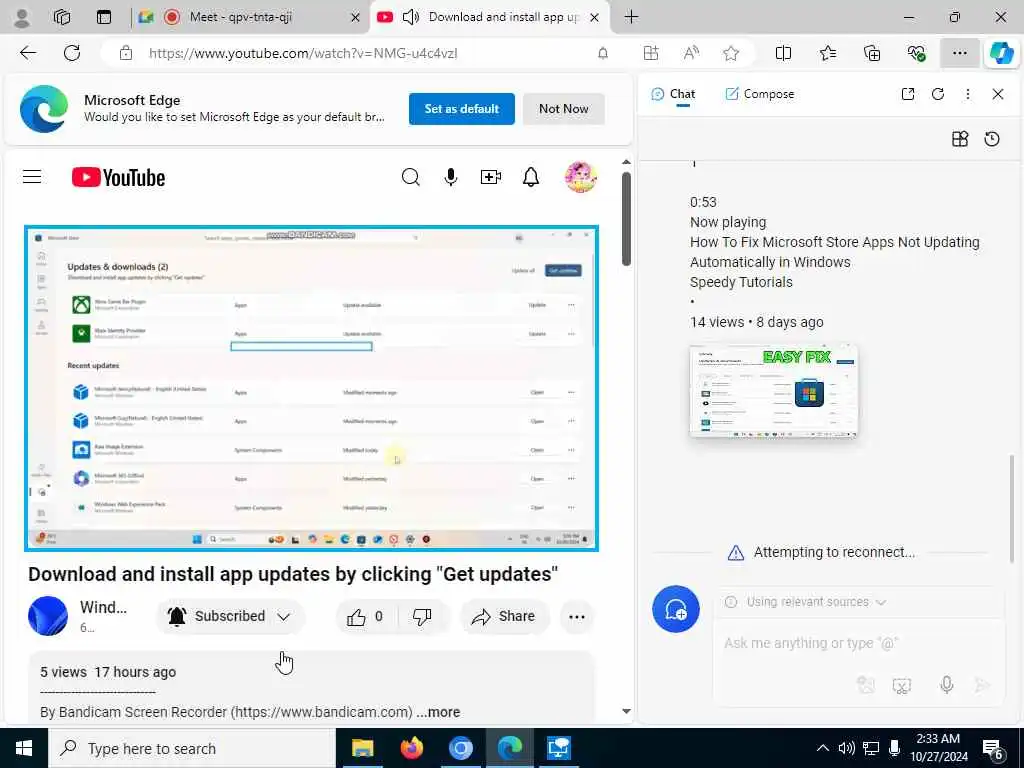This screenshot has height=768, width=1024.
Task: Open the YouTube account avatar
Action: tap(581, 177)
